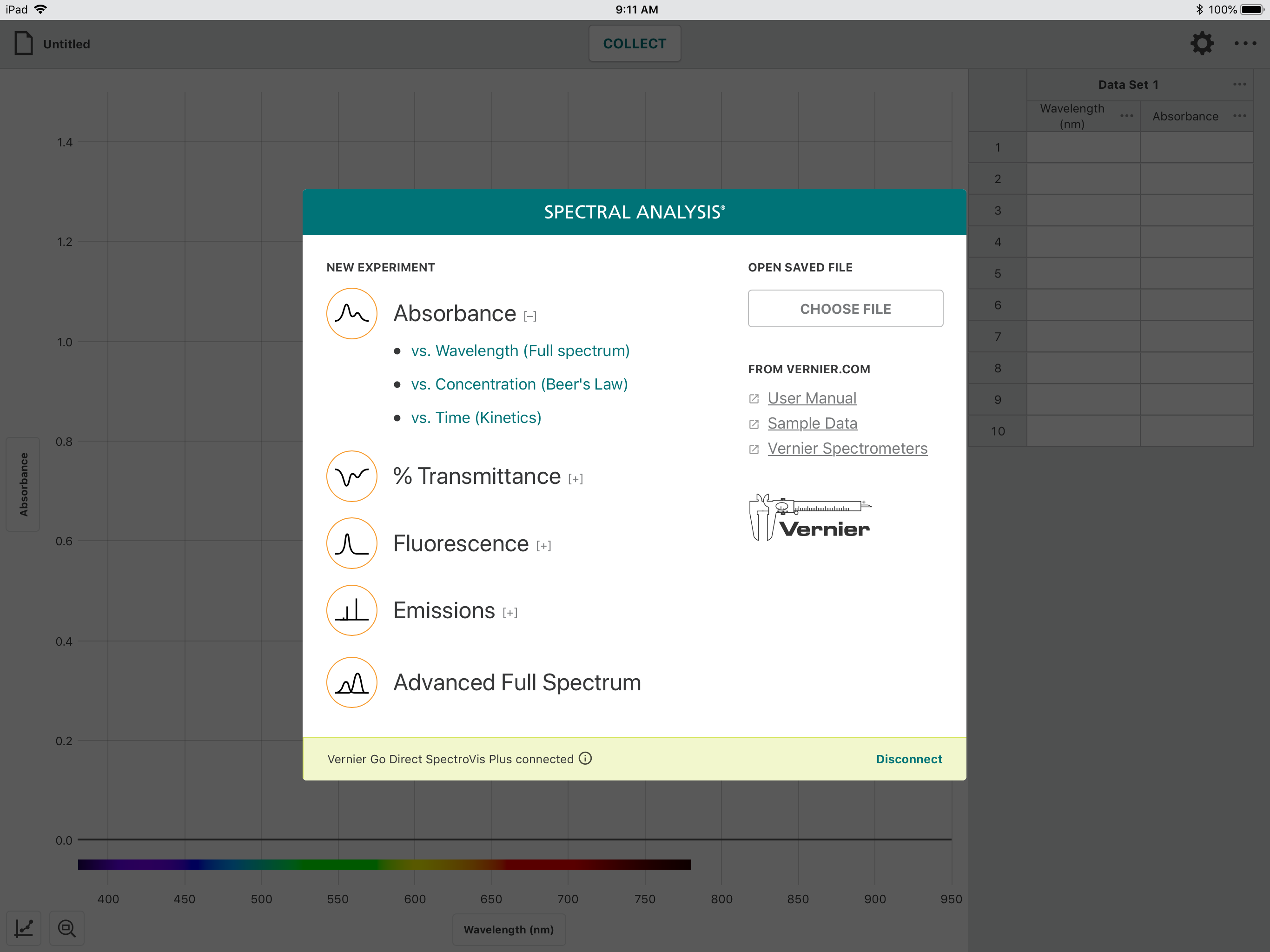
Task: Click the % Transmittance waveform icon
Action: point(351,476)
